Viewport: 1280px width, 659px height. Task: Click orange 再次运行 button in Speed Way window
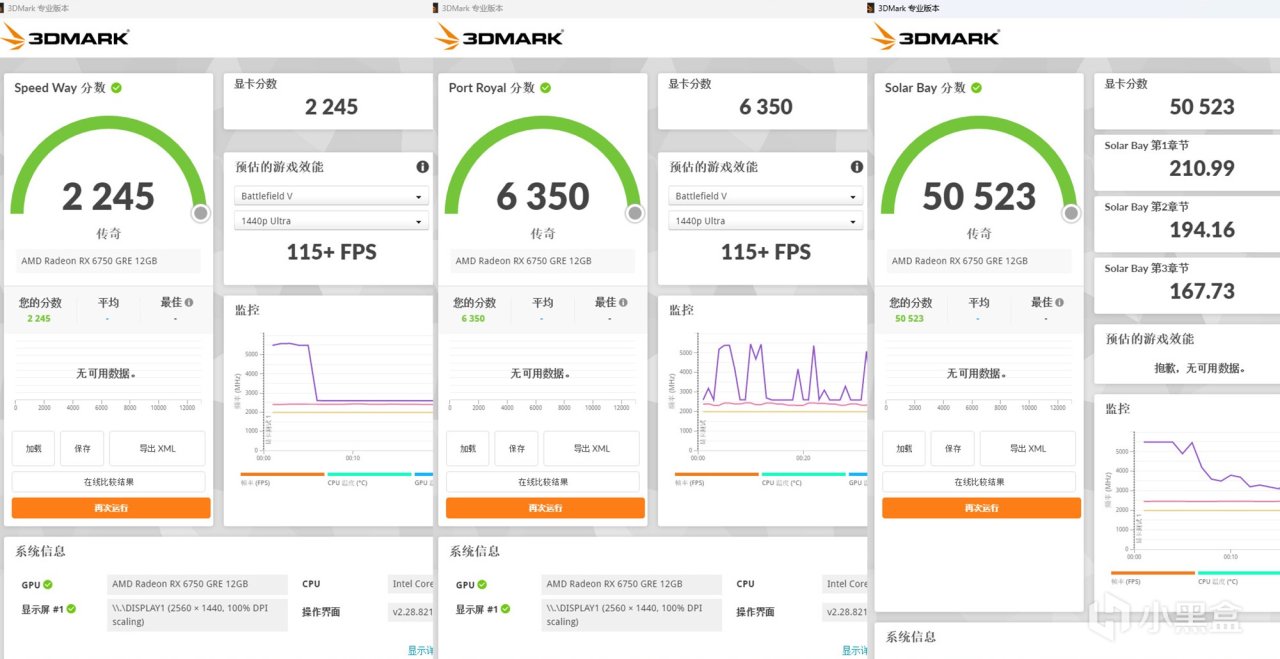coord(111,508)
